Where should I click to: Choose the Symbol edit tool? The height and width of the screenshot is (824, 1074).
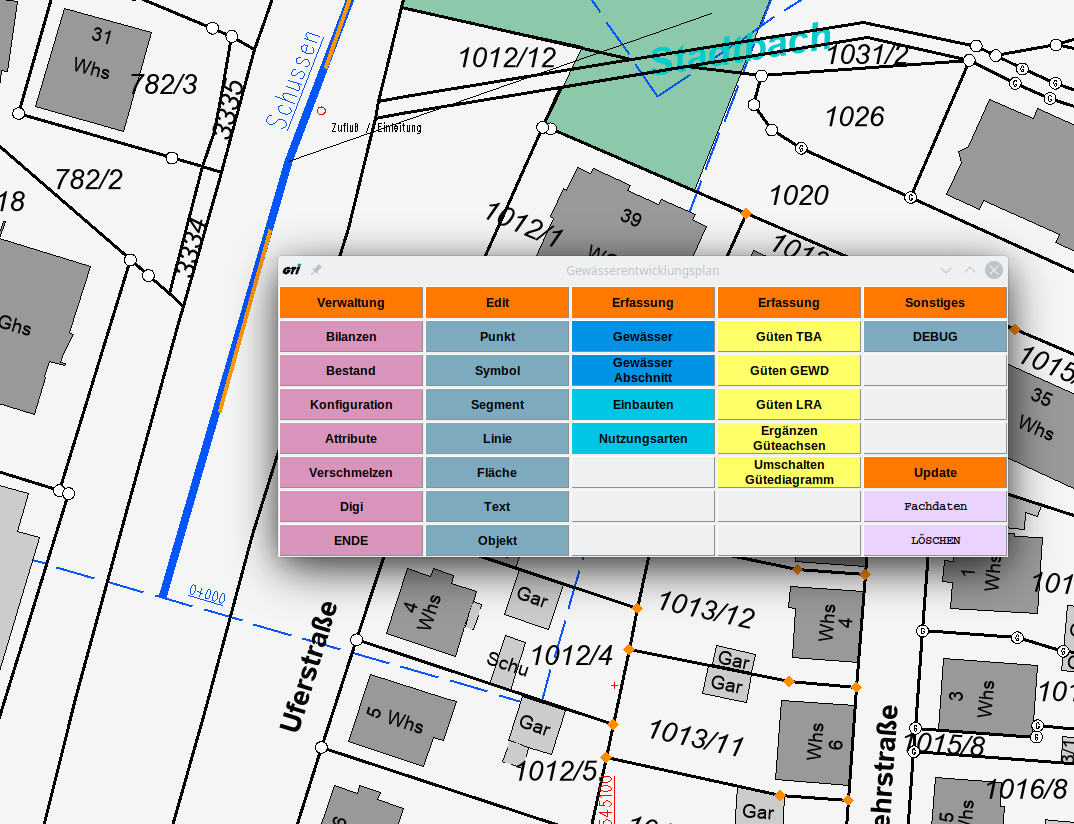coord(497,371)
